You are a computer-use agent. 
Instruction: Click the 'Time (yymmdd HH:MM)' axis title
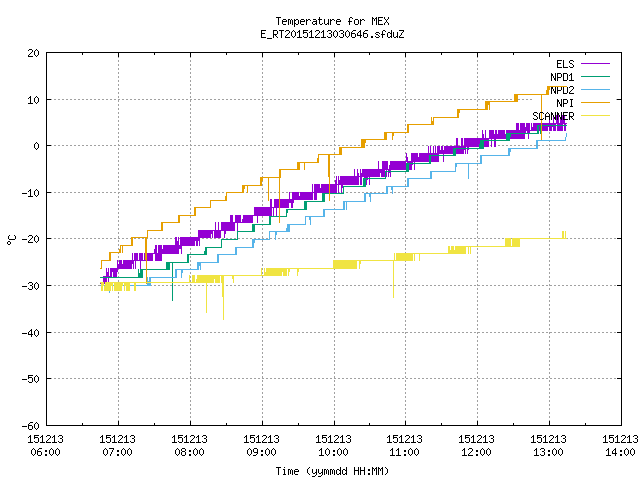(x=332, y=471)
